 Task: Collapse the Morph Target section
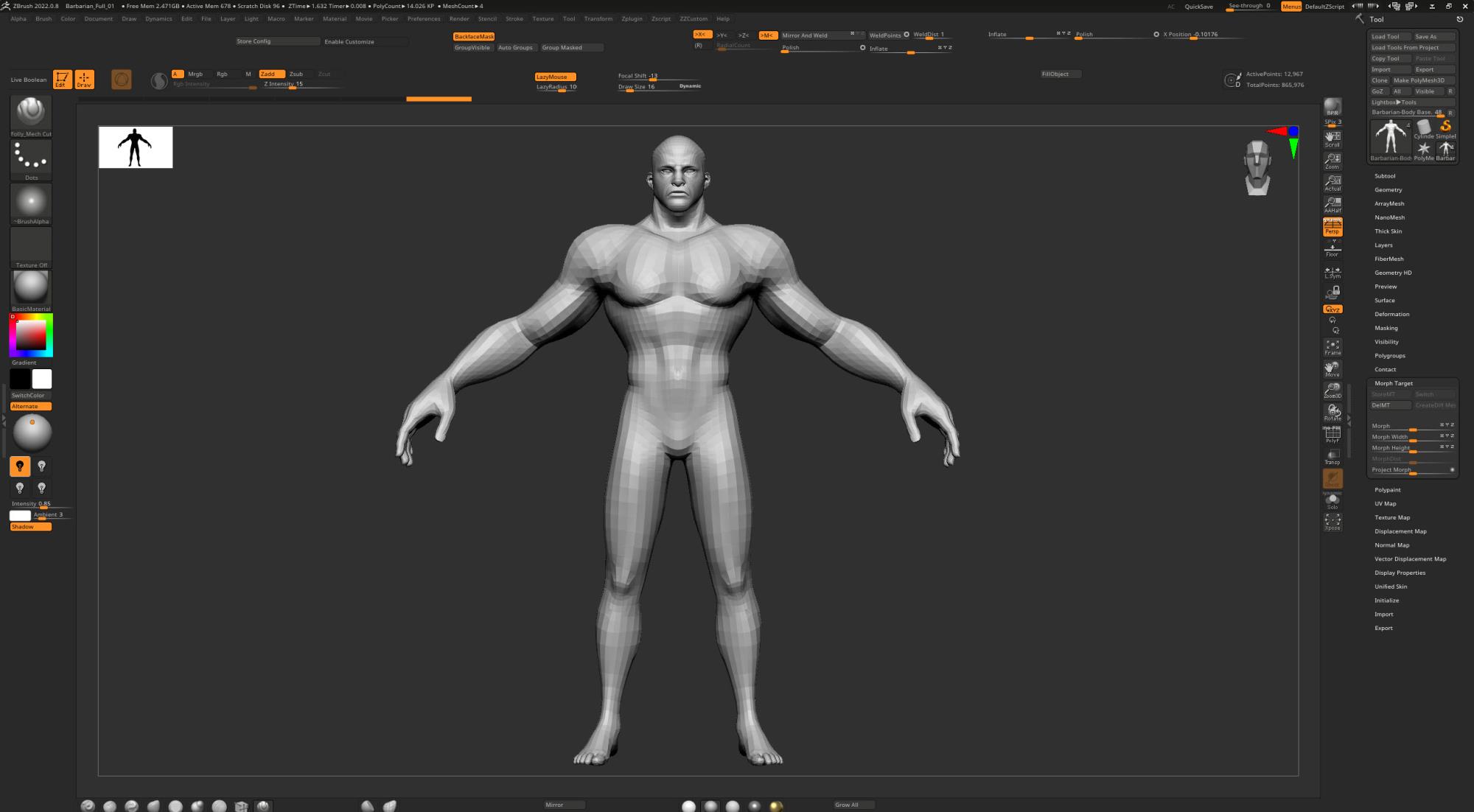point(1394,383)
